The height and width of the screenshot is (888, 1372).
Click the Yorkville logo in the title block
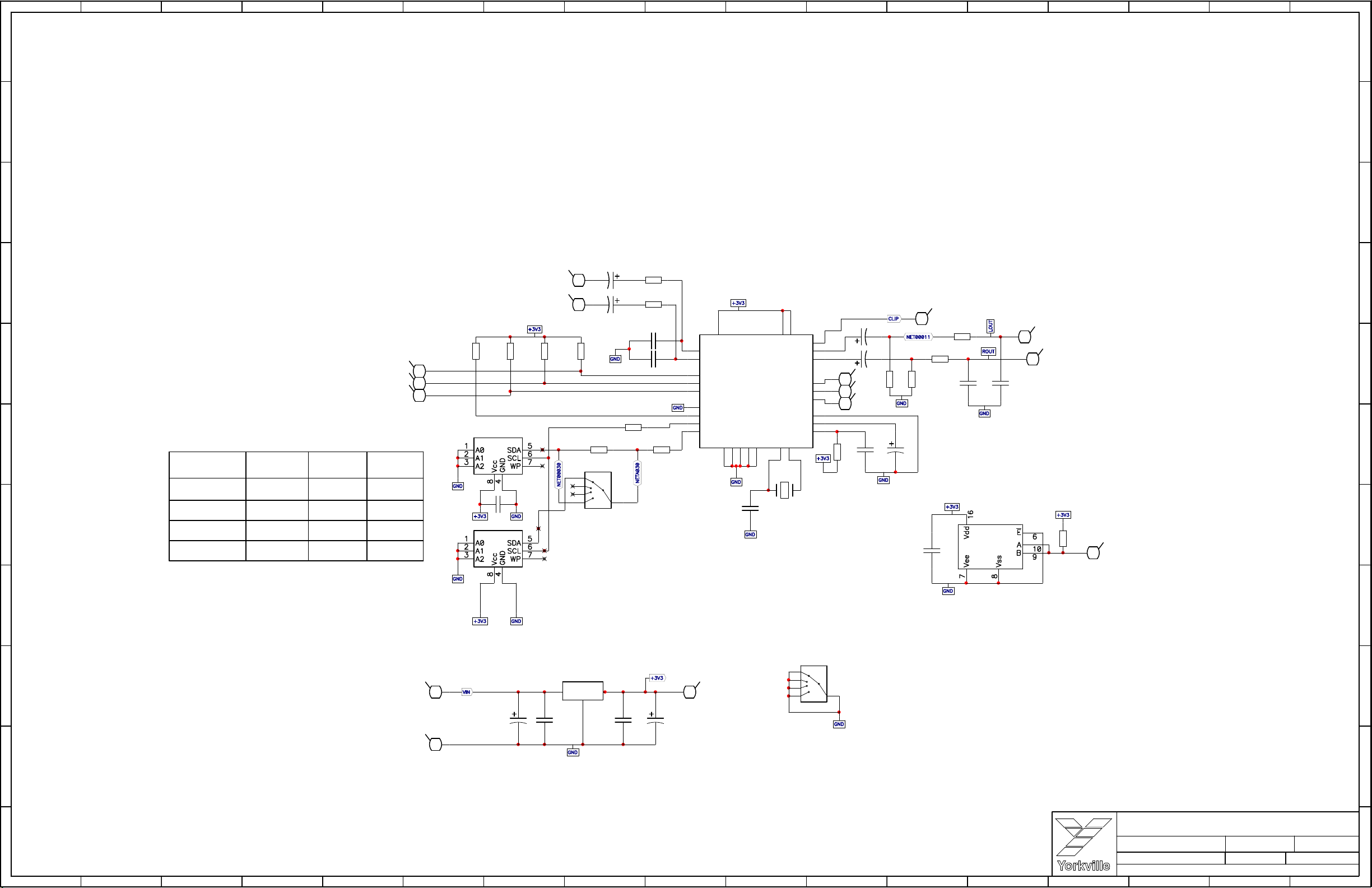point(1084,845)
